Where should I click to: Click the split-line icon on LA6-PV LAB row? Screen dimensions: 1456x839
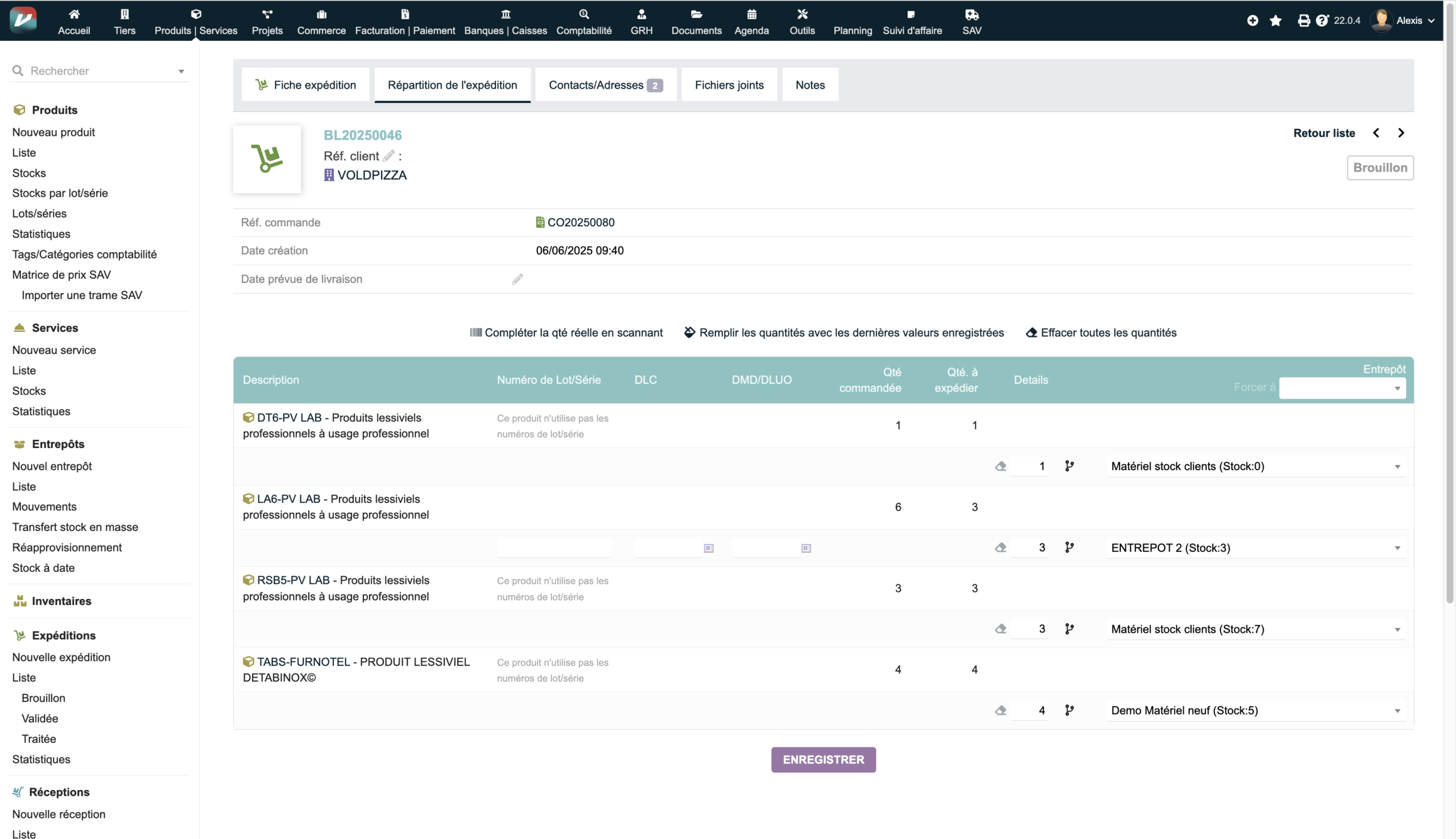coord(1069,547)
